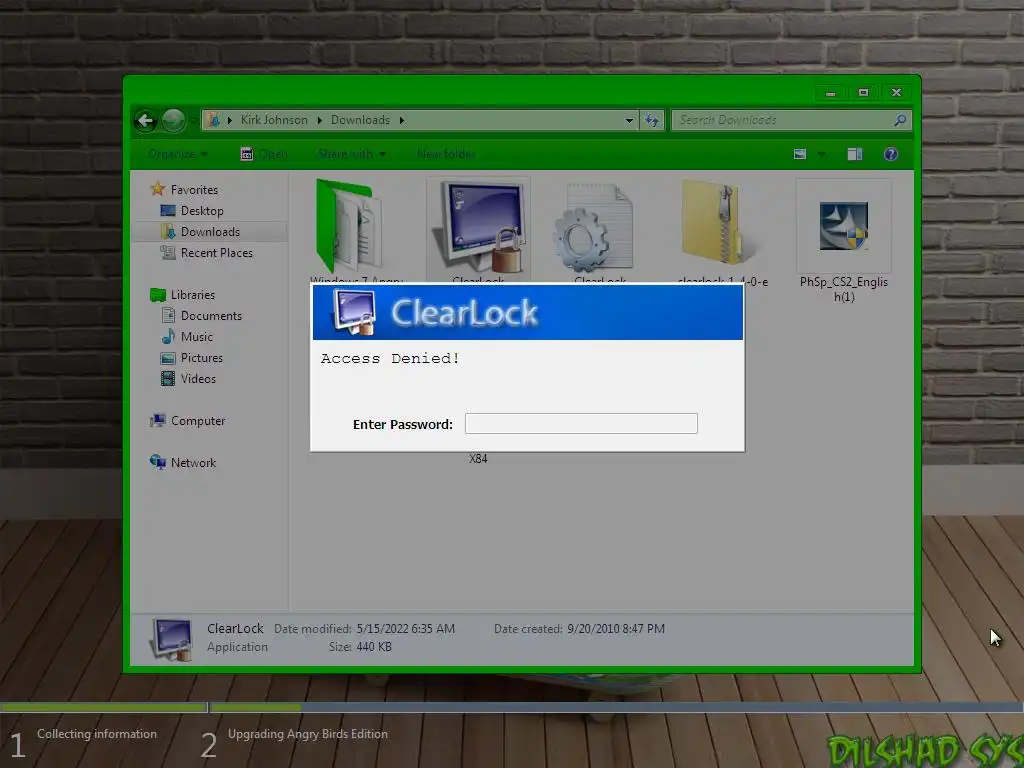Select Network in the navigation pane

tap(193, 463)
